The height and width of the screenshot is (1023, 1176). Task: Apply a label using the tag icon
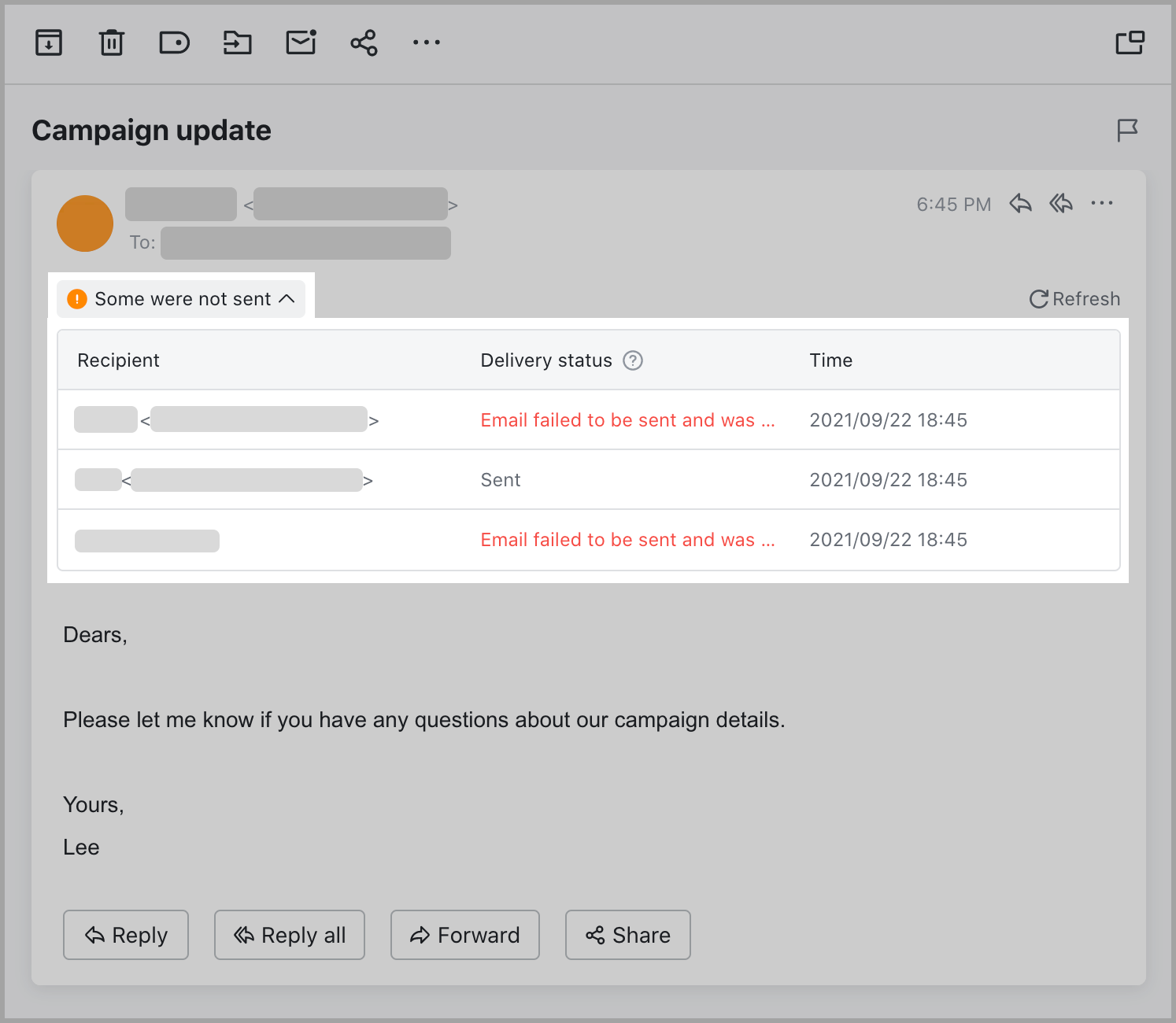pyautogui.click(x=174, y=43)
